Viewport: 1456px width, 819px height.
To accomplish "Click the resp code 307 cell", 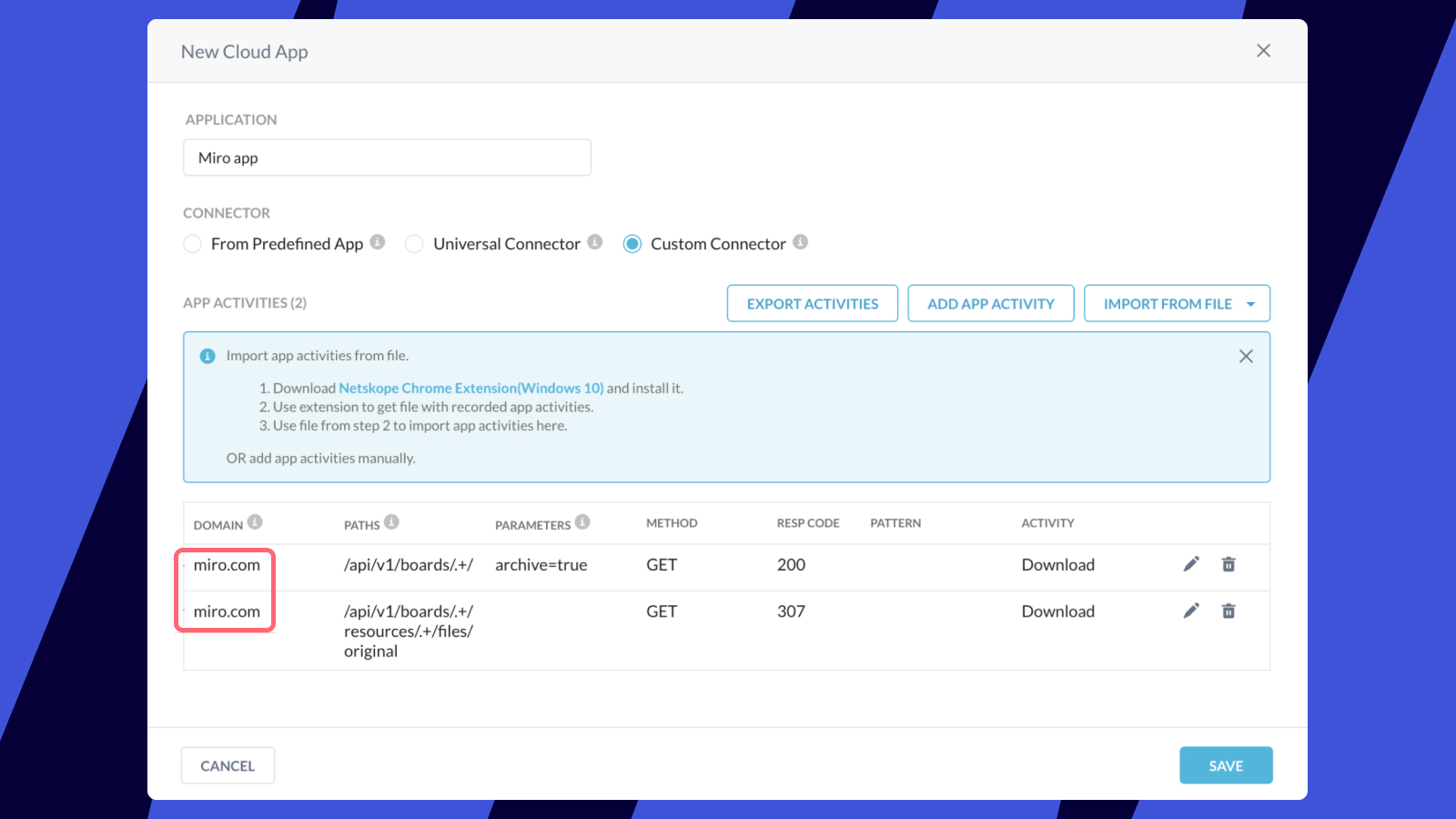I will pos(791,612).
